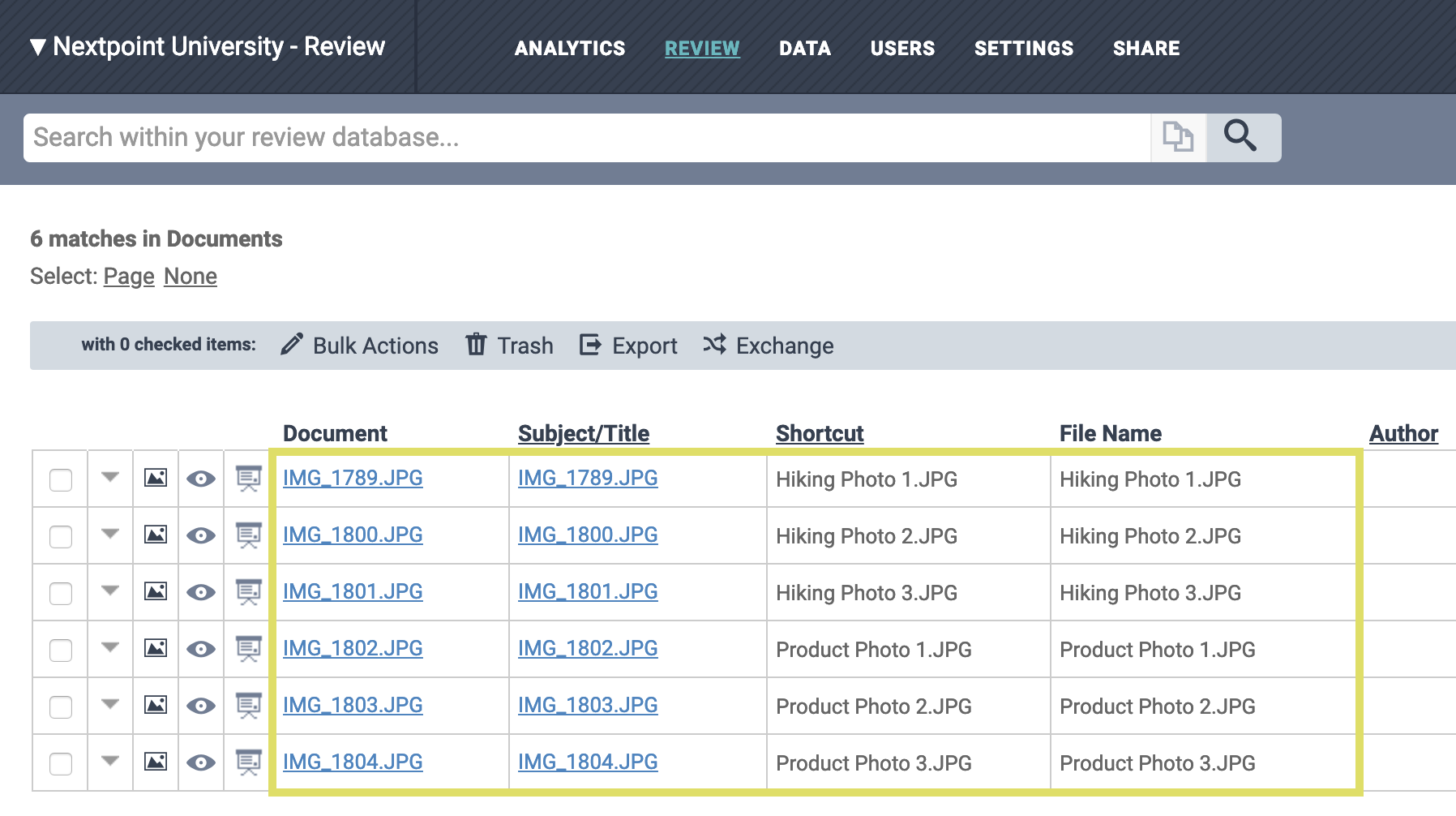Open image icon for IMG_1802.JPG row

(x=156, y=648)
